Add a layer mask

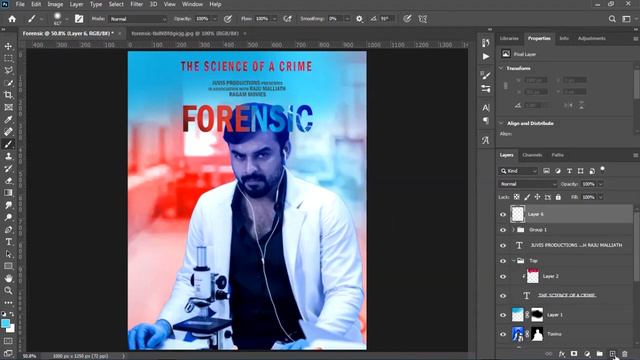tap(574, 354)
